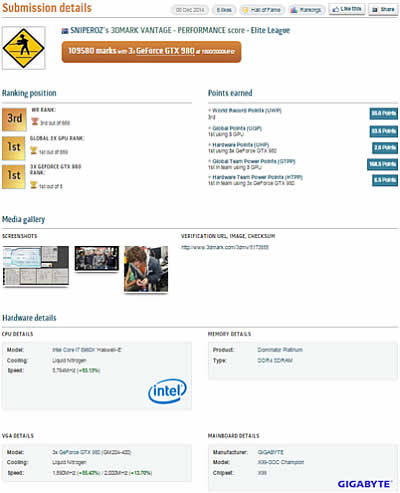The image size is (400, 493).
Task: Expand the Hardware Team Power Points entry
Action: point(255,177)
